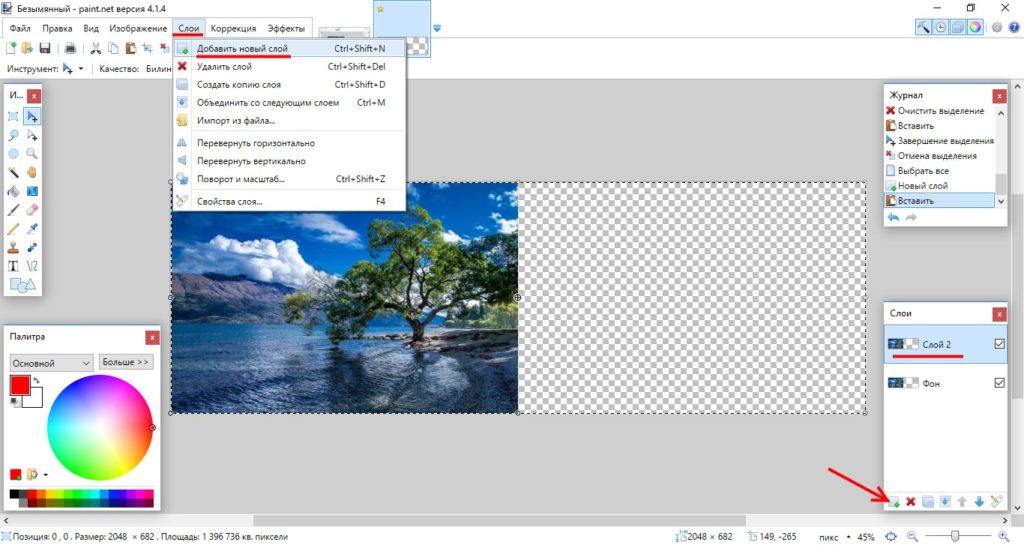Click inside the color wheel
Viewport: 1024px width, 545px height.
click(x=100, y=428)
